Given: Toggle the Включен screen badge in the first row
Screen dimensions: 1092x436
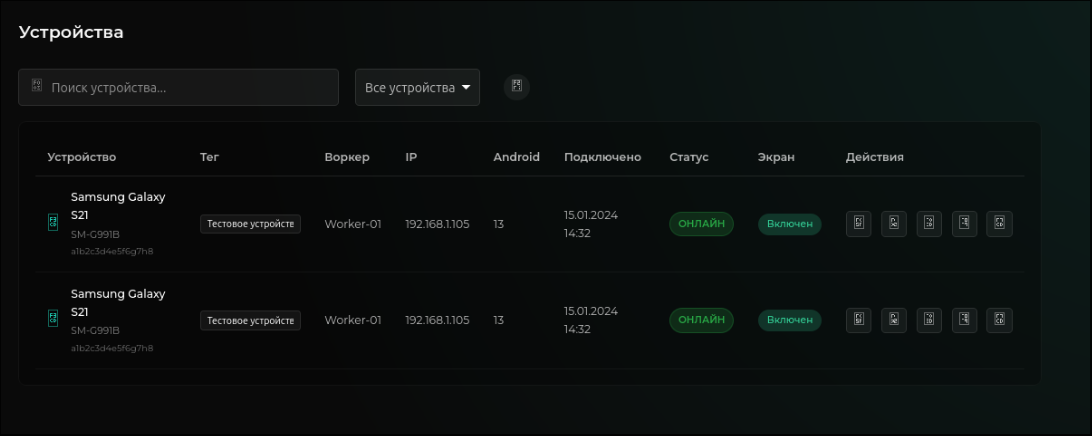Looking at the screenshot, I should click(x=789, y=224).
